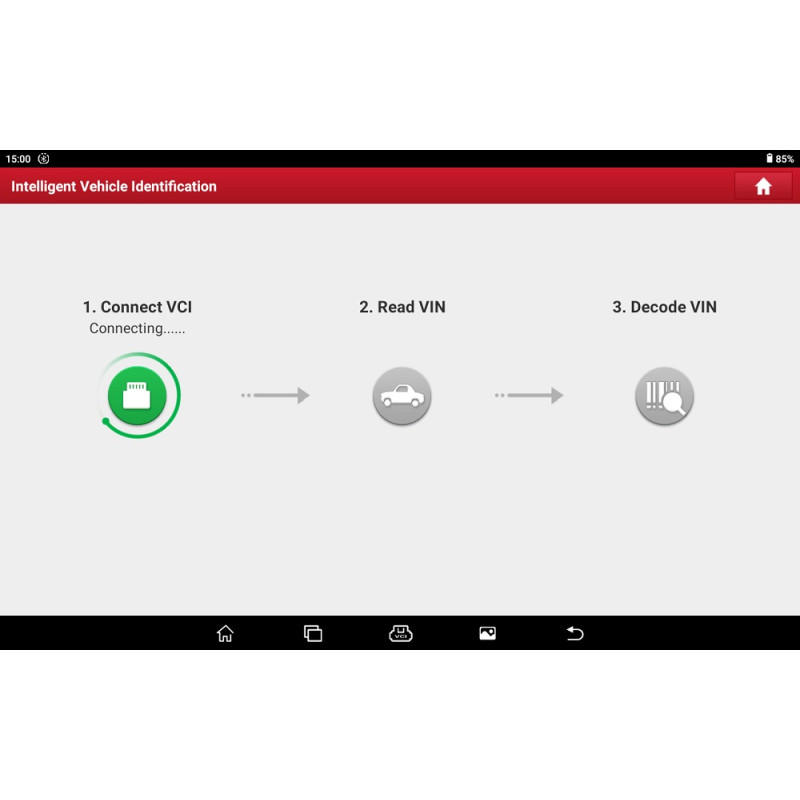Open the image gallery icon in bottom bar

point(487,633)
